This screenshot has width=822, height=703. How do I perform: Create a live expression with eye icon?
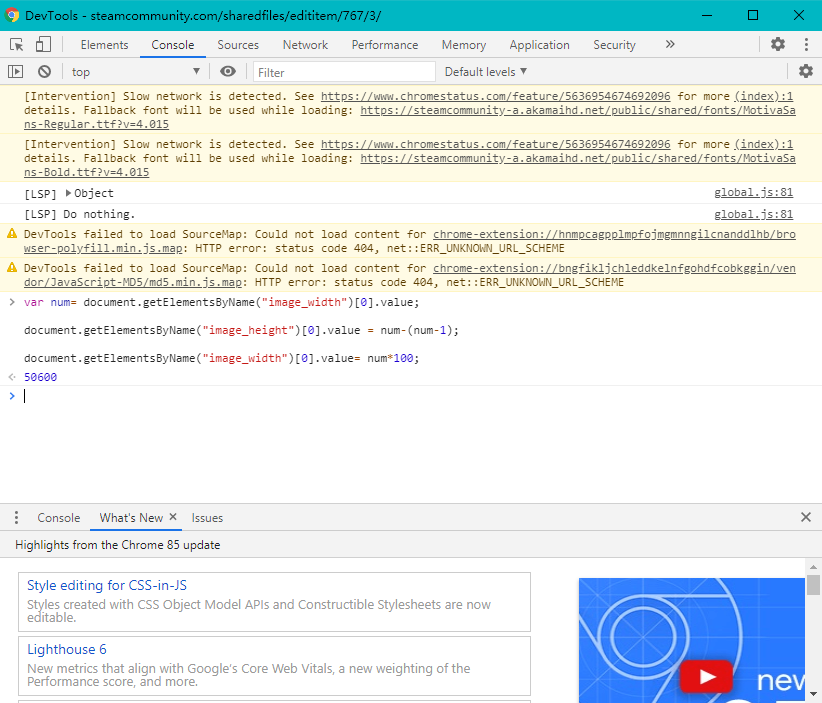(x=228, y=72)
